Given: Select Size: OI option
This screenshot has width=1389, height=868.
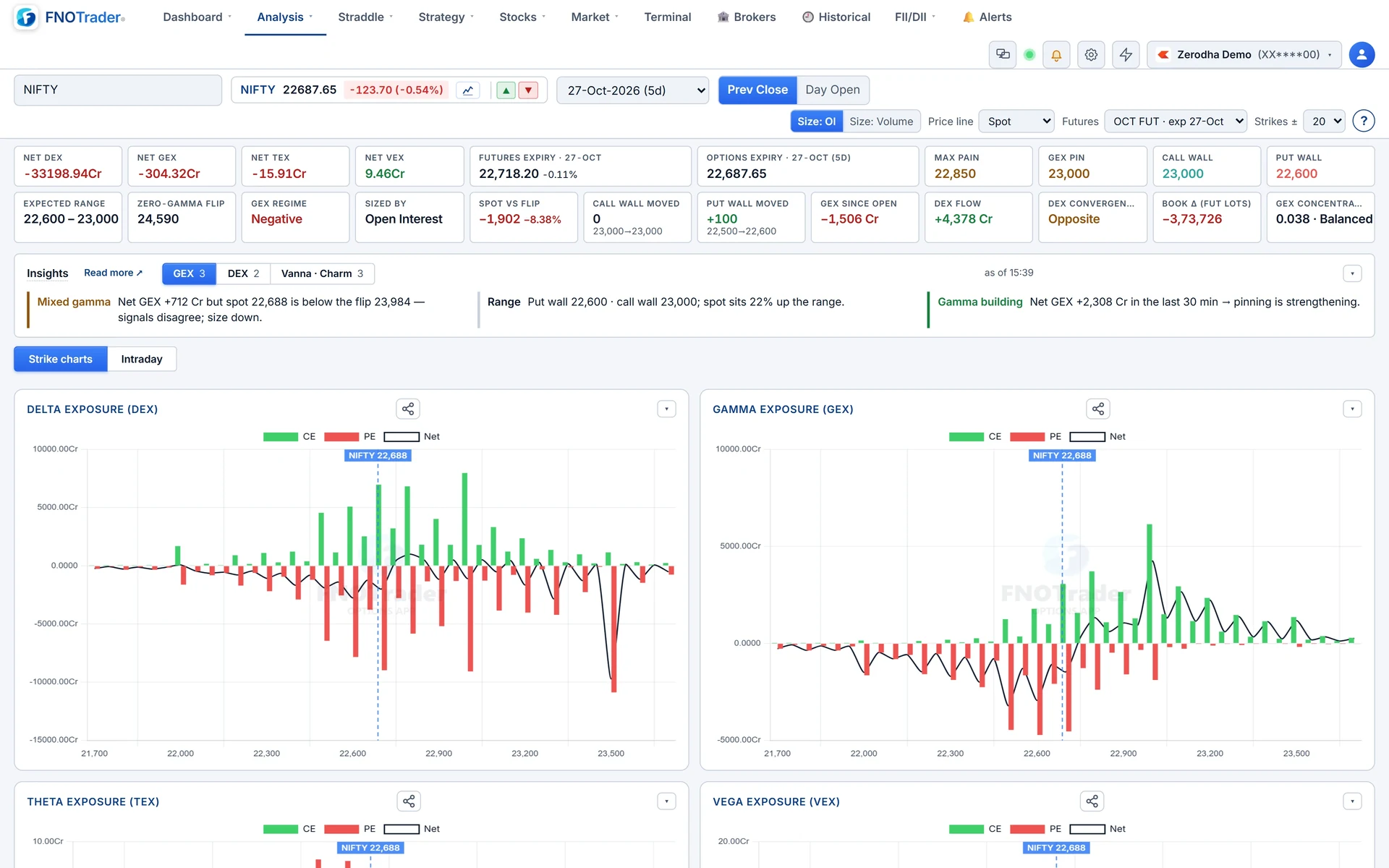Looking at the screenshot, I should pyautogui.click(x=816, y=121).
